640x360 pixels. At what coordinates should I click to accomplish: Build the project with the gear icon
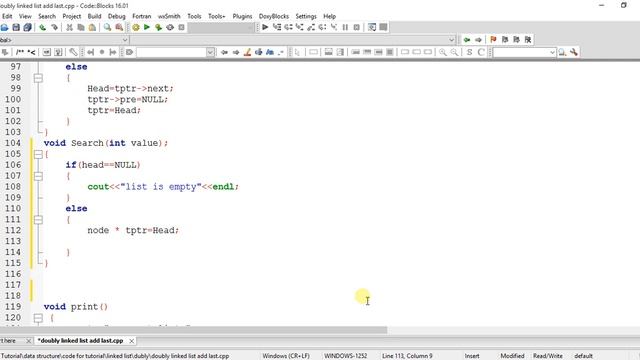tap(136, 27)
